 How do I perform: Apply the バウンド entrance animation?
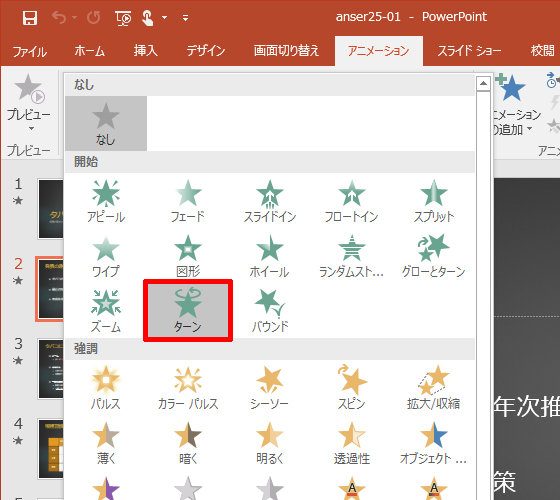270,310
